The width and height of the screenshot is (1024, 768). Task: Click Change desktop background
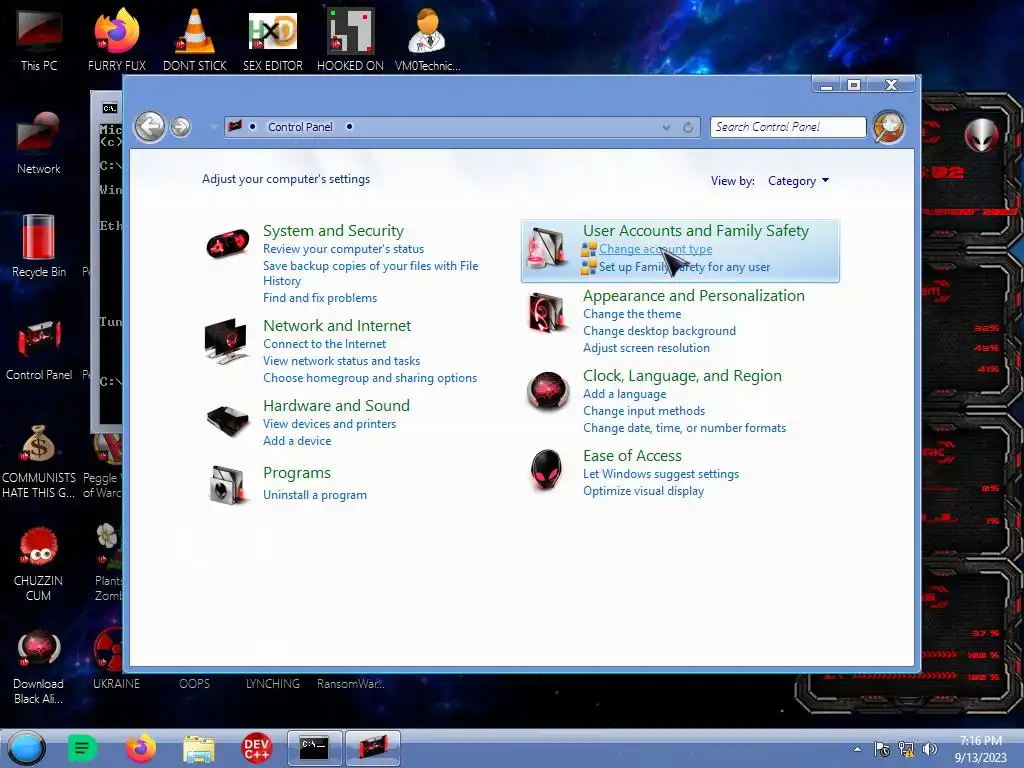[x=659, y=331]
